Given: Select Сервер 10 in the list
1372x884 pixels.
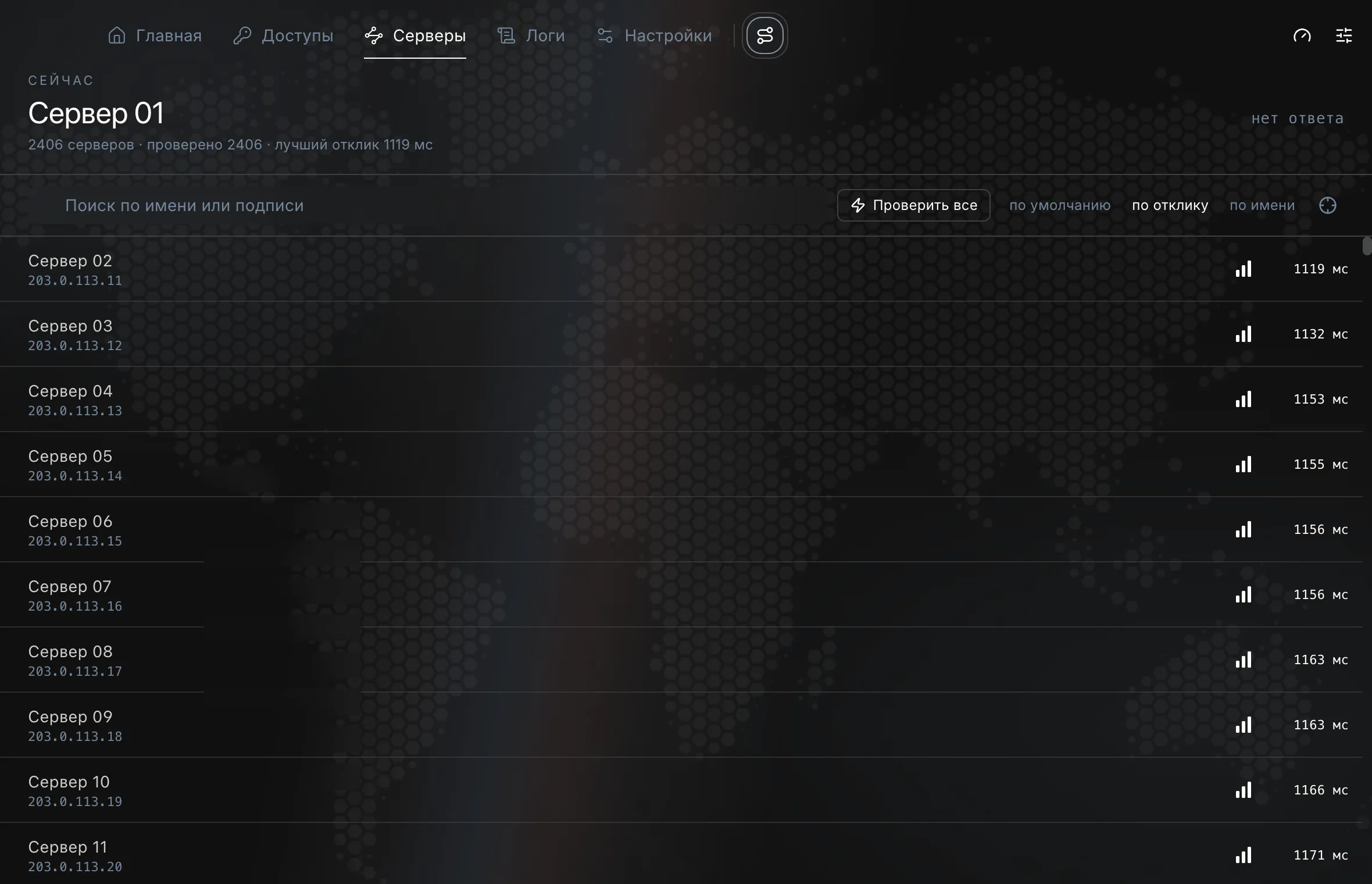Looking at the screenshot, I should coord(681,790).
